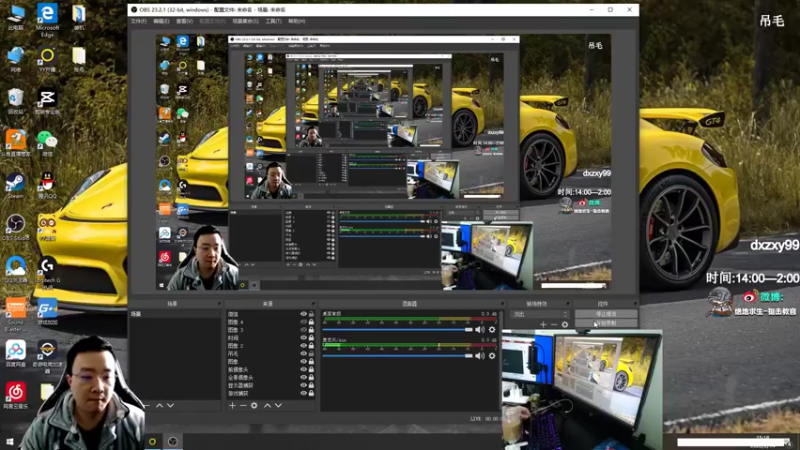Open the 文件(F) menu
This screenshot has height=450, width=800.
point(138,21)
